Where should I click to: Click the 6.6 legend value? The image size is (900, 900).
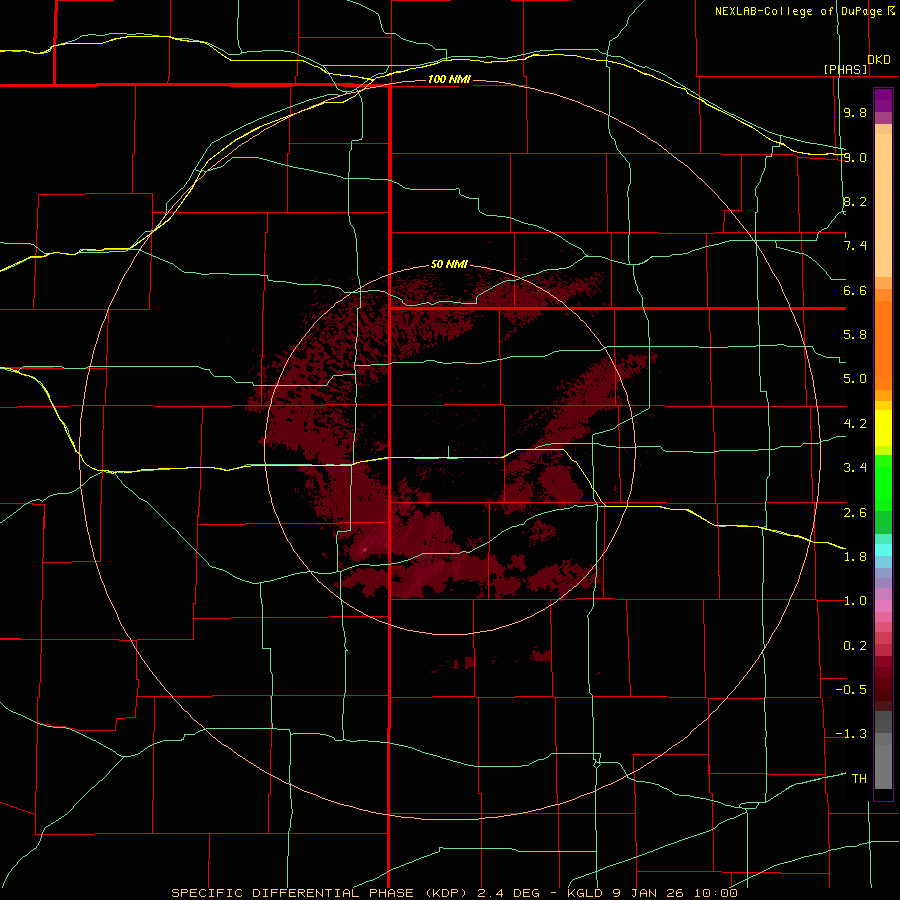[x=855, y=290]
